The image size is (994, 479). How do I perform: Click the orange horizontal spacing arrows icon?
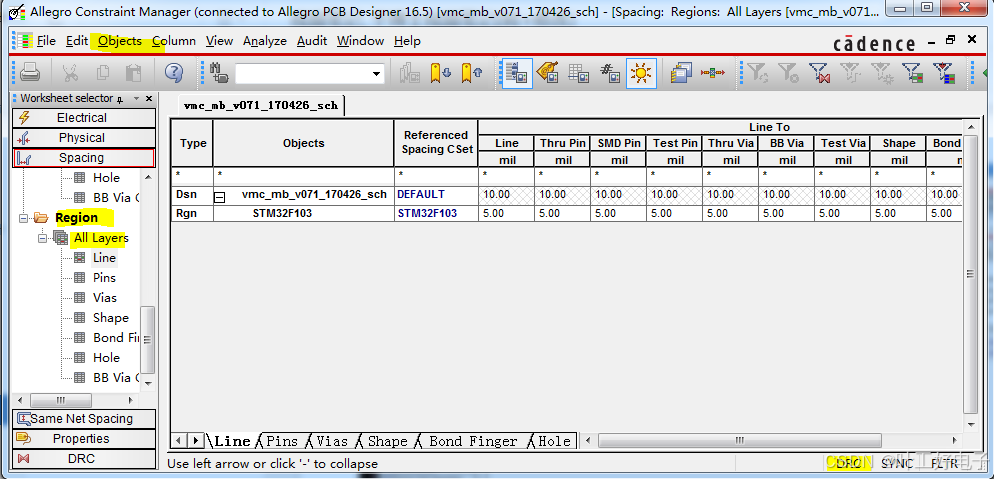pos(713,73)
